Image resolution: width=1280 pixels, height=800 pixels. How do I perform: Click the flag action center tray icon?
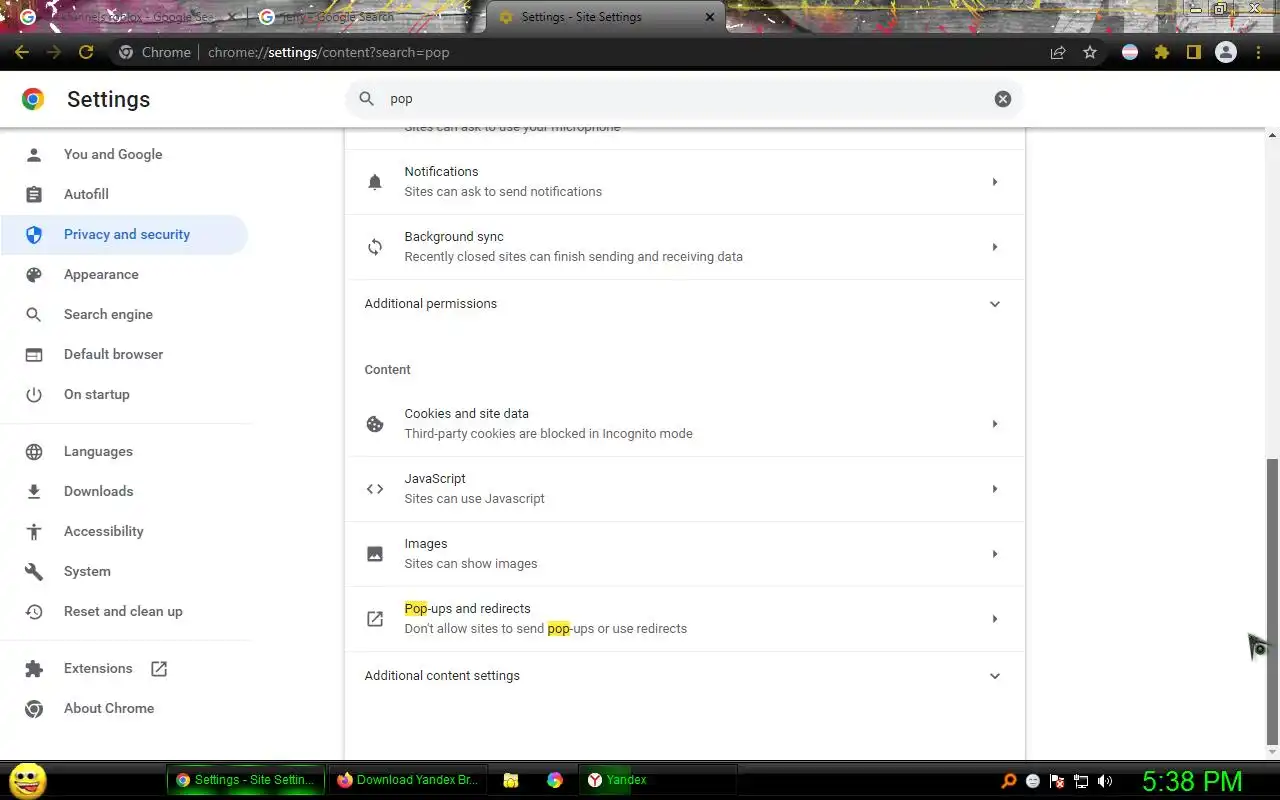tap(1057, 781)
